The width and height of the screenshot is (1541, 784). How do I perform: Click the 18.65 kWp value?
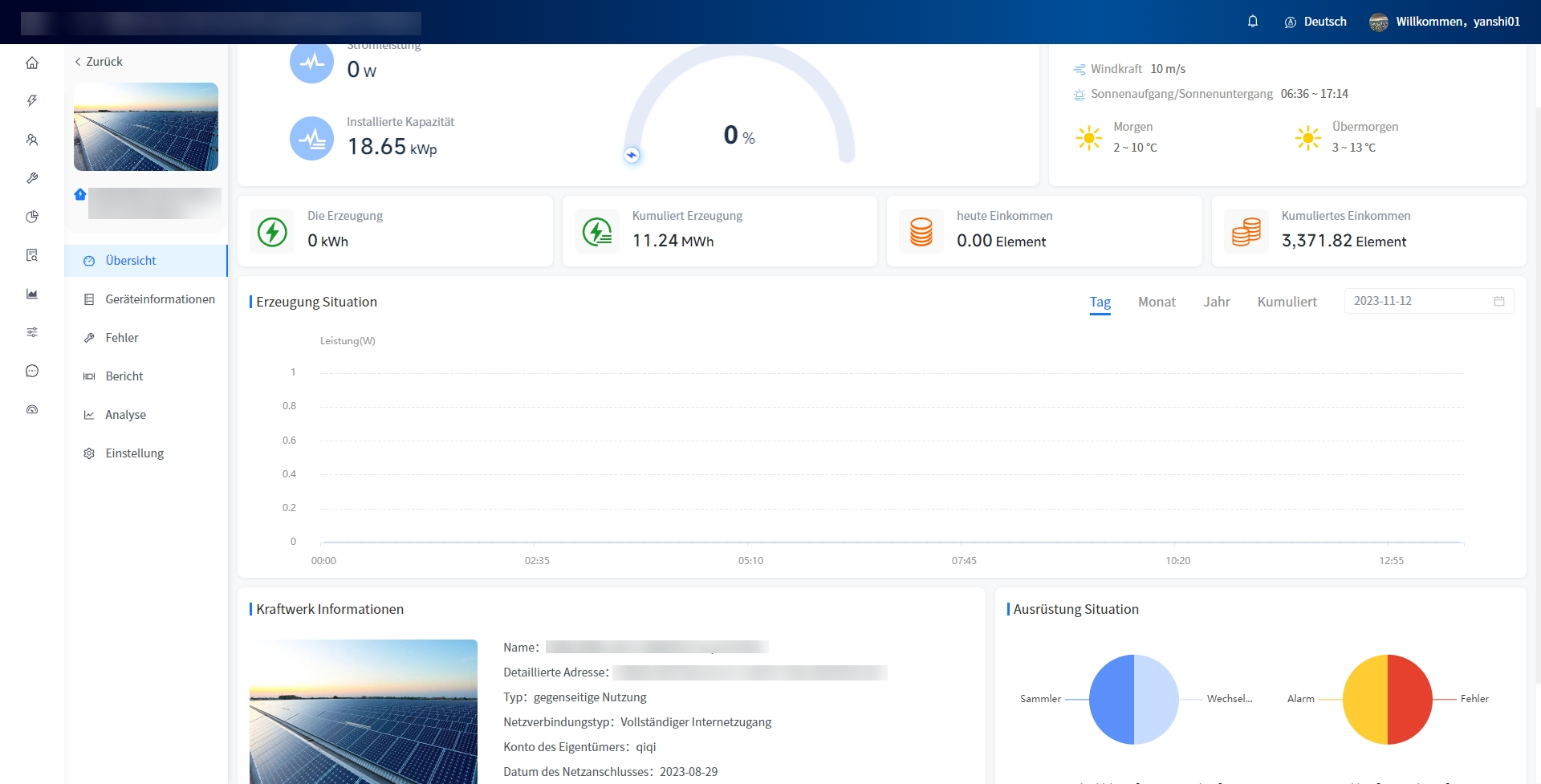point(392,147)
